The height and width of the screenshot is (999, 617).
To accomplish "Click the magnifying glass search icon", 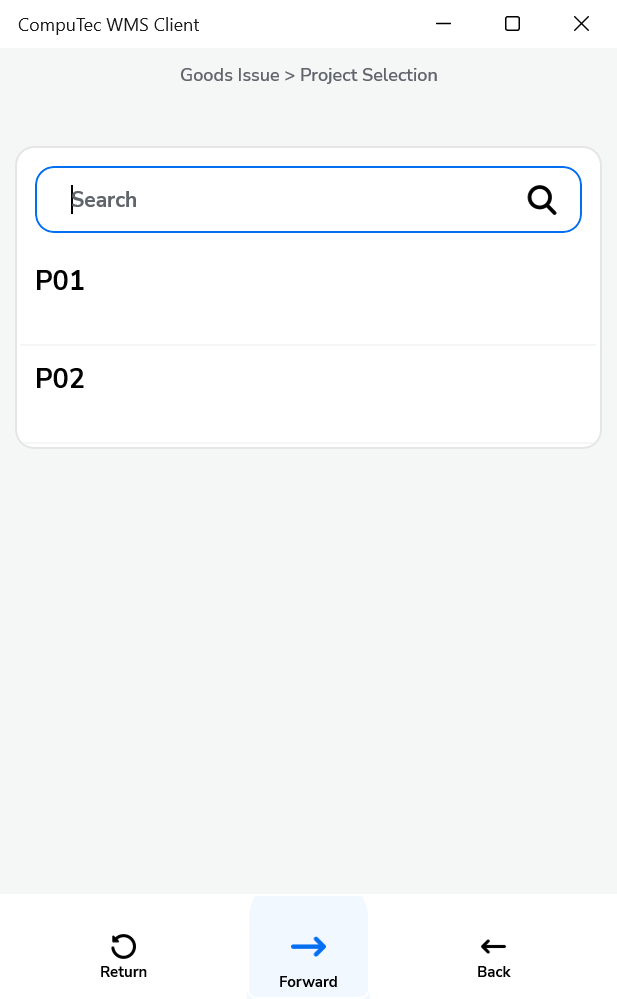I will 541,200.
